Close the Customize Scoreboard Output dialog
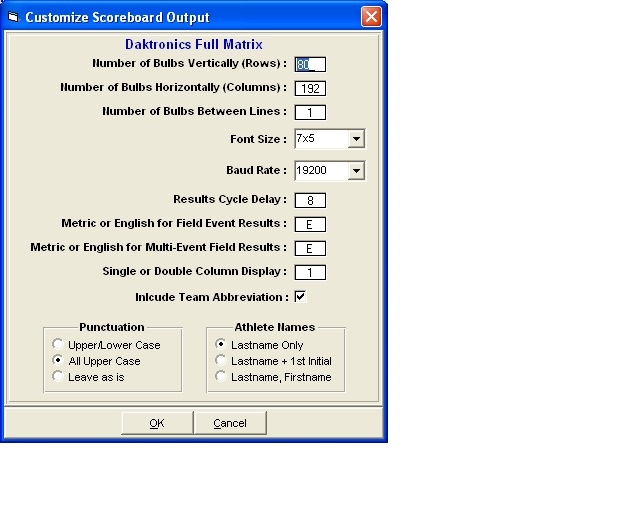The width and height of the screenshot is (640, 512). [371, 17]
